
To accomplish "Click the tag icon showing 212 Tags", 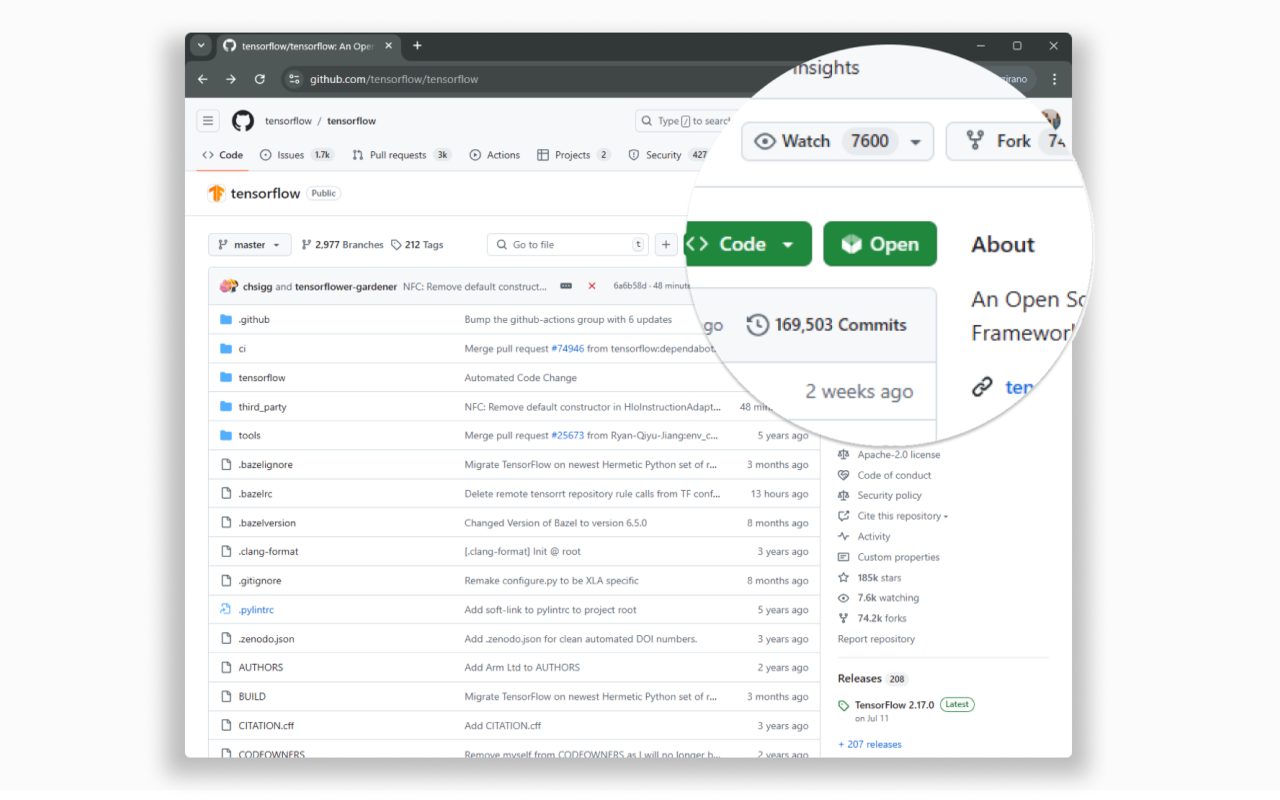I will click(x=398, y=244).
